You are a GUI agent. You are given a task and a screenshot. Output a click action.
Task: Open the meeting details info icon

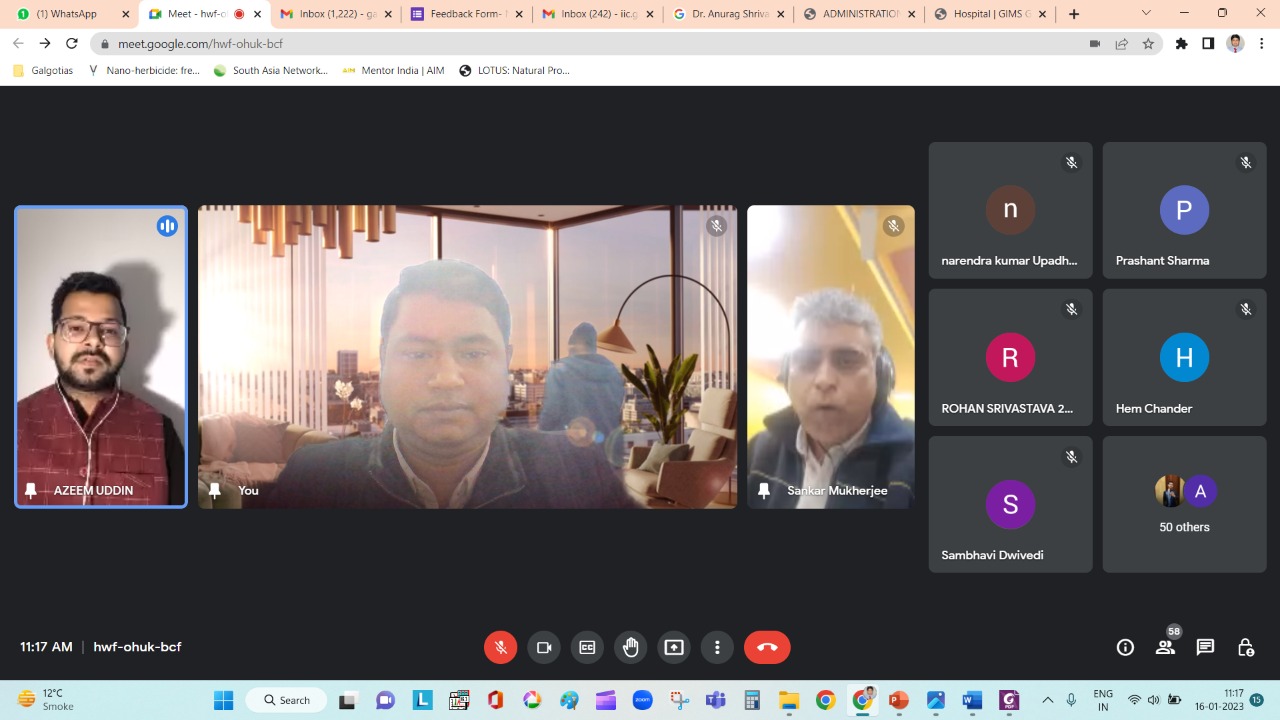coord(1125,647)
